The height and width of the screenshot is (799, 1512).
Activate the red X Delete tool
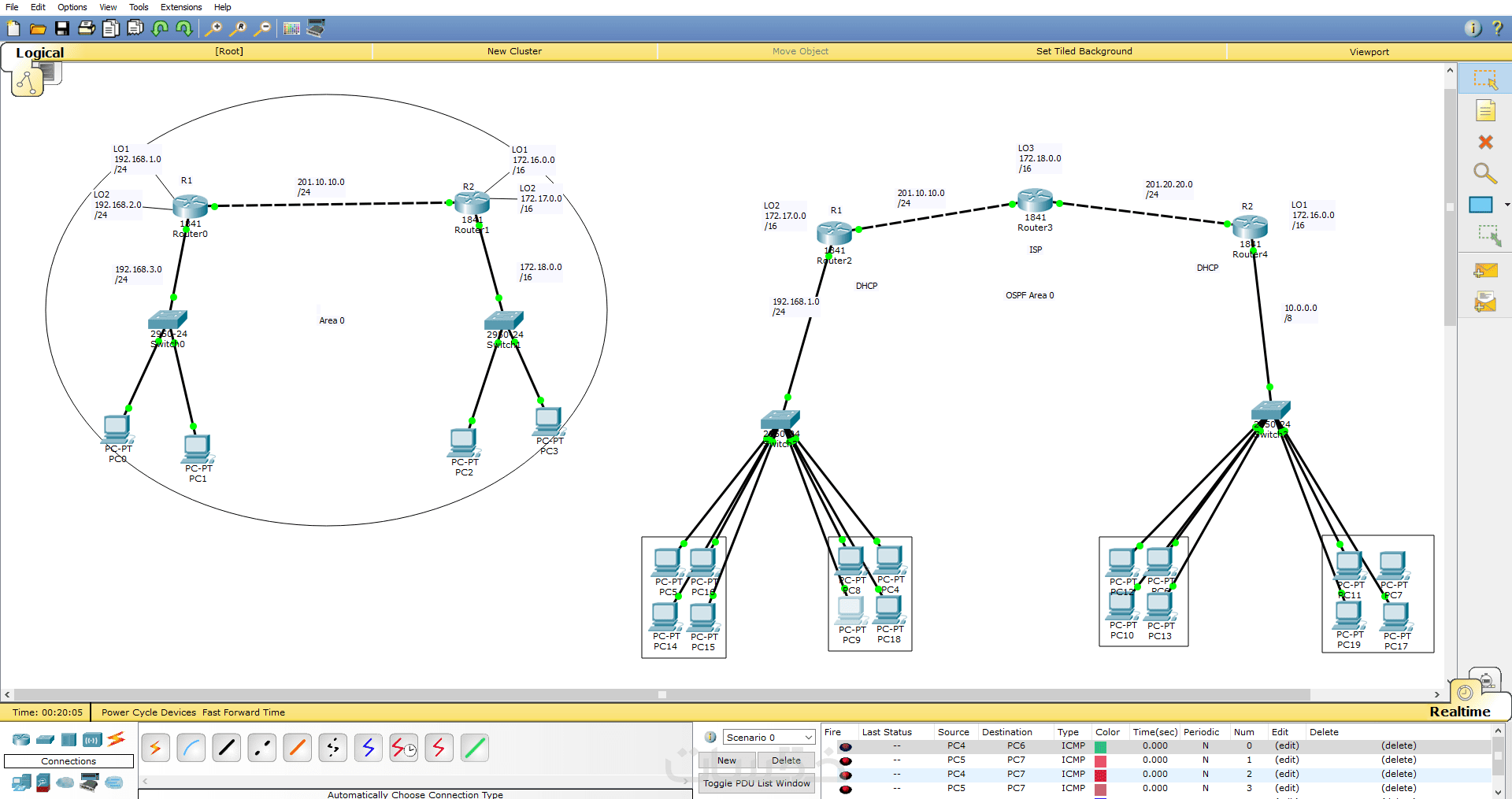1485,142
